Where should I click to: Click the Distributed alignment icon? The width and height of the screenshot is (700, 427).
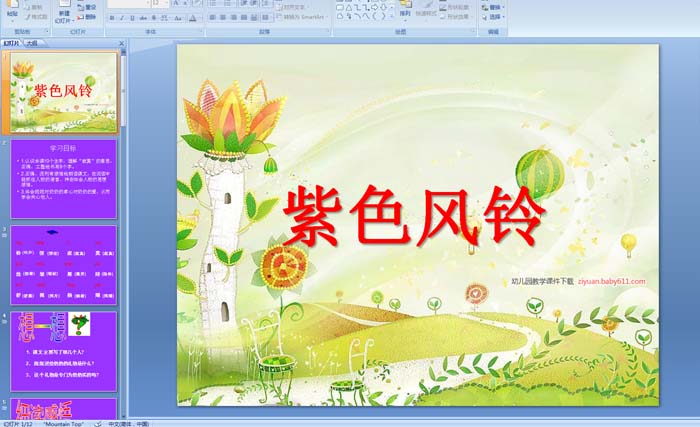(x=254, y=17)
